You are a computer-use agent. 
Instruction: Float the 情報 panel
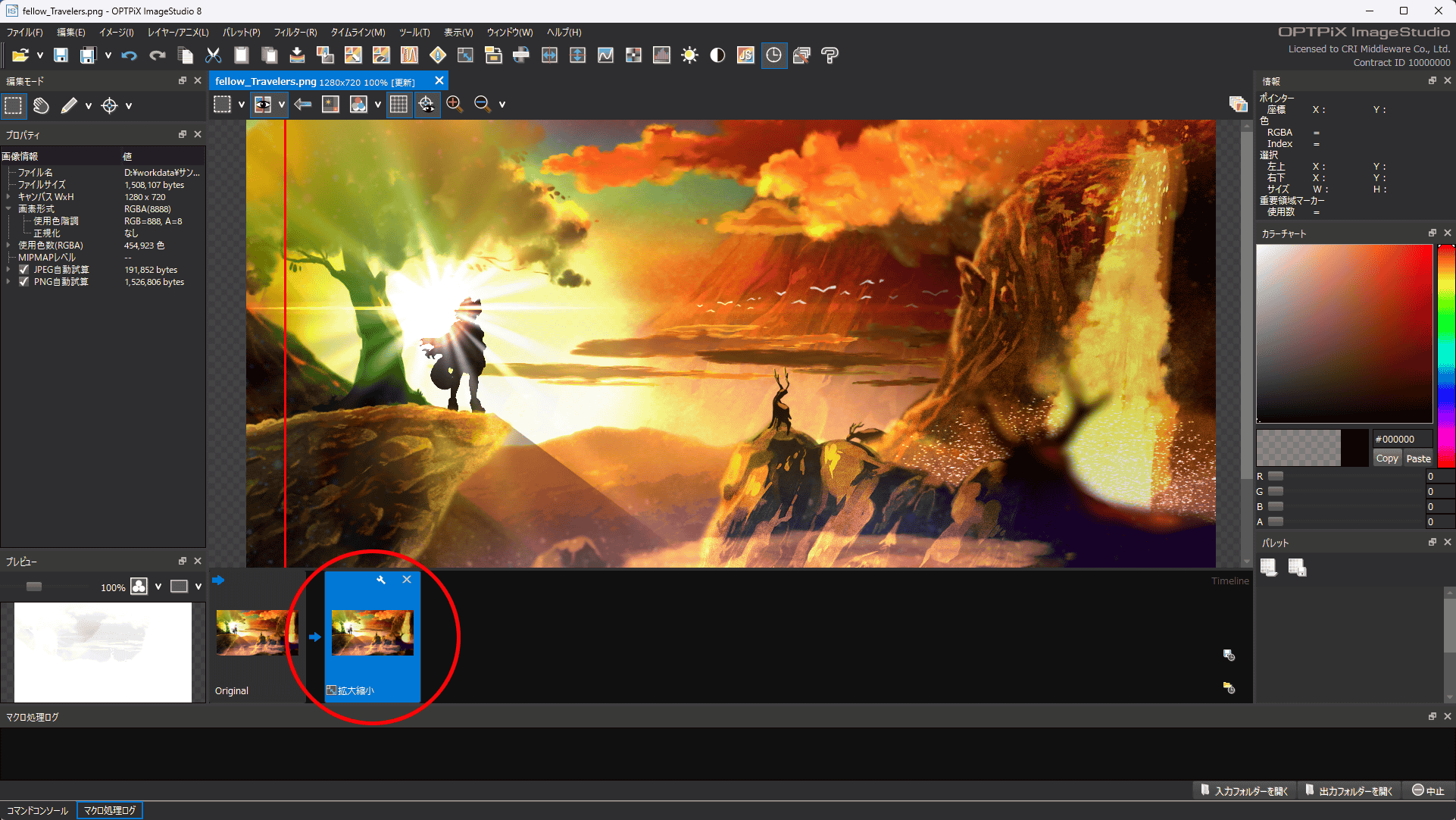click(x=1433, y=80)
